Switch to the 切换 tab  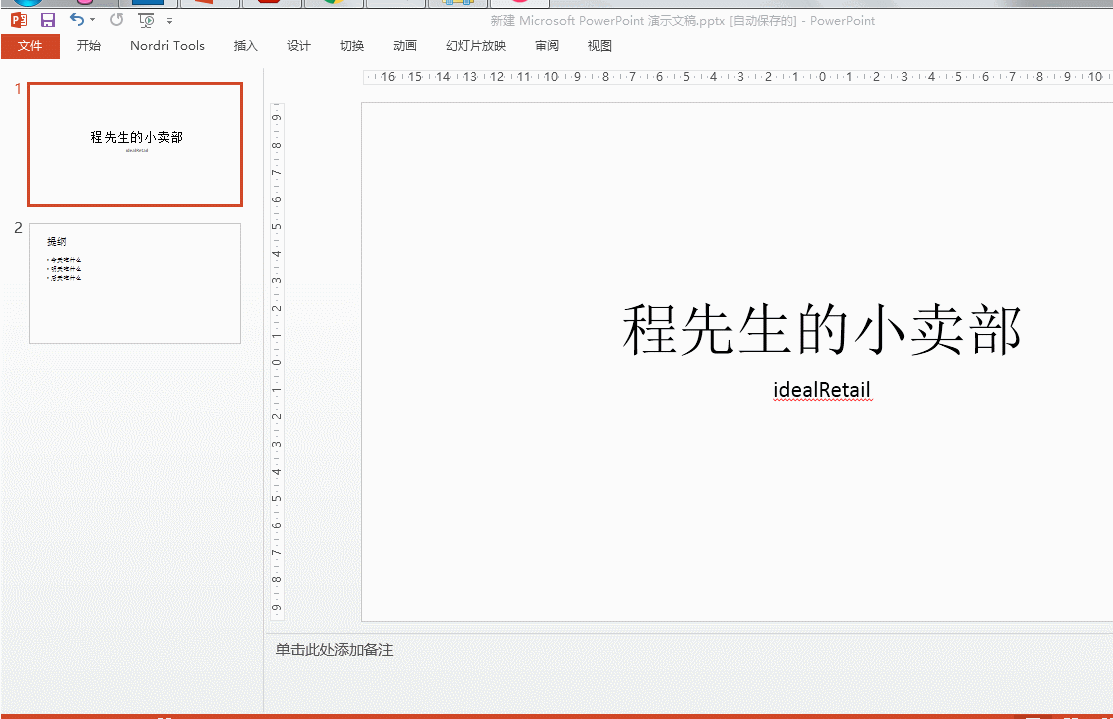click(x=351, y=45)
